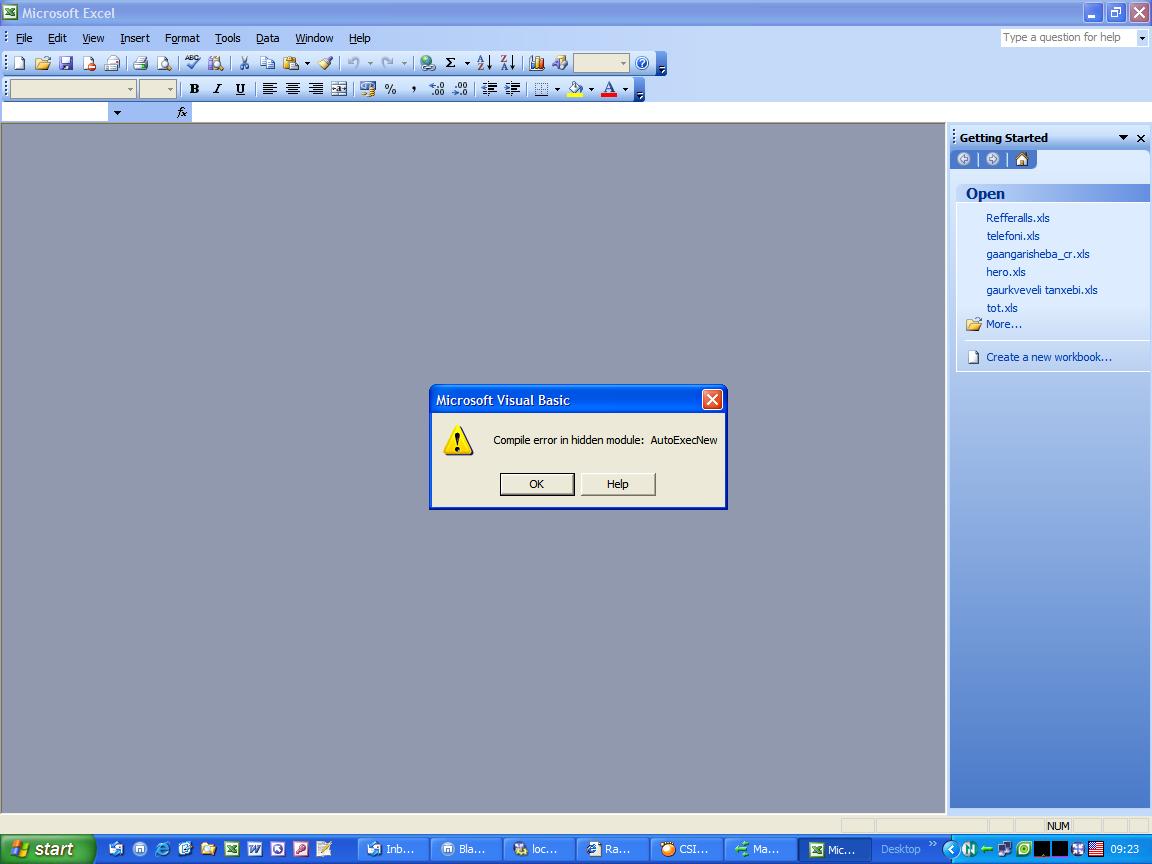Select the Format Painter brush icon
The width and height of the screenshot is (1152, 864).
pyautogui.click(x=325, y=63)
